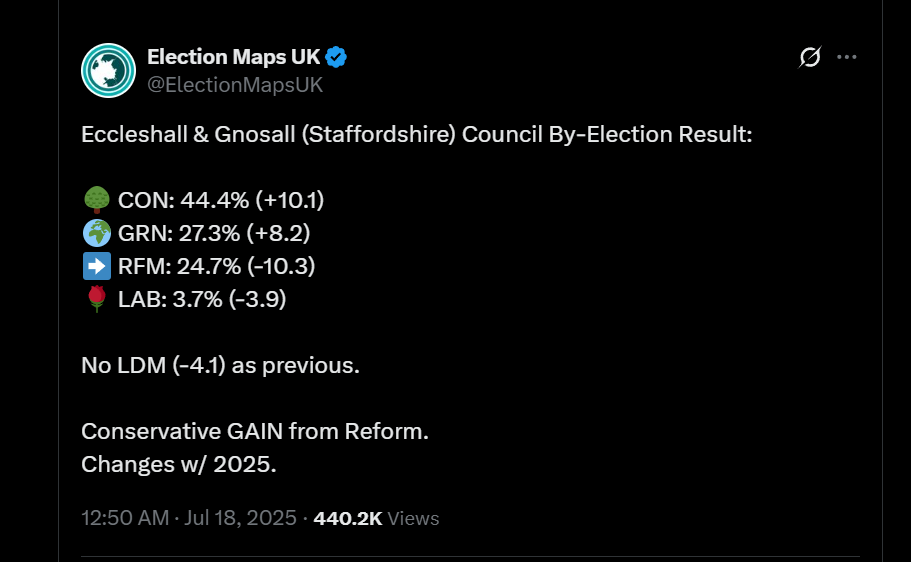The height and width of the screenshot is (562, 911).
Task: Click the Jul 18, 2025 date
Action: tap(240, 518)
